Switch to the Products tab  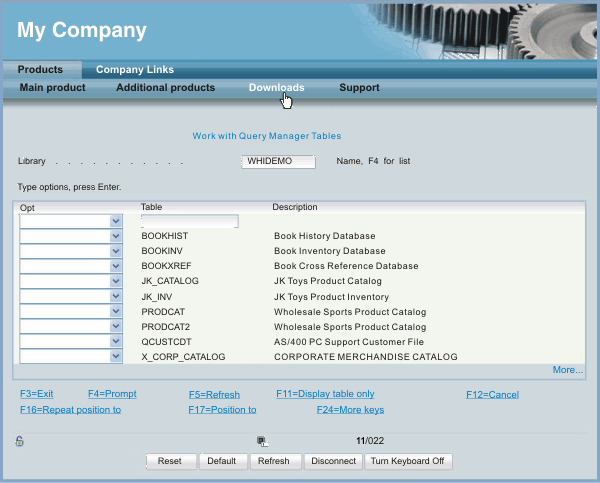(x=40, y=70)
